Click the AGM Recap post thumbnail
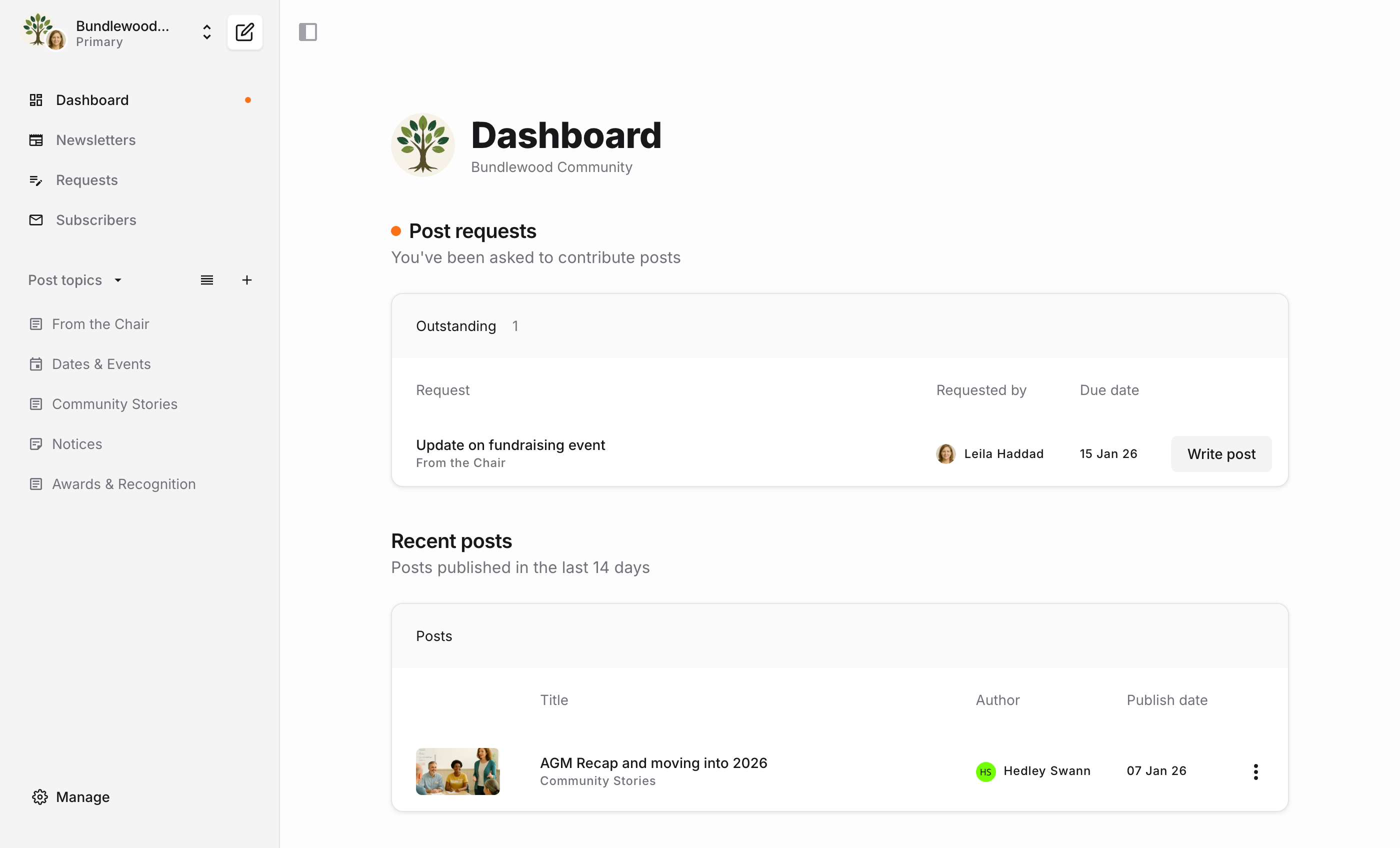Screen dimensions: 1400x848 coord(457,771)
